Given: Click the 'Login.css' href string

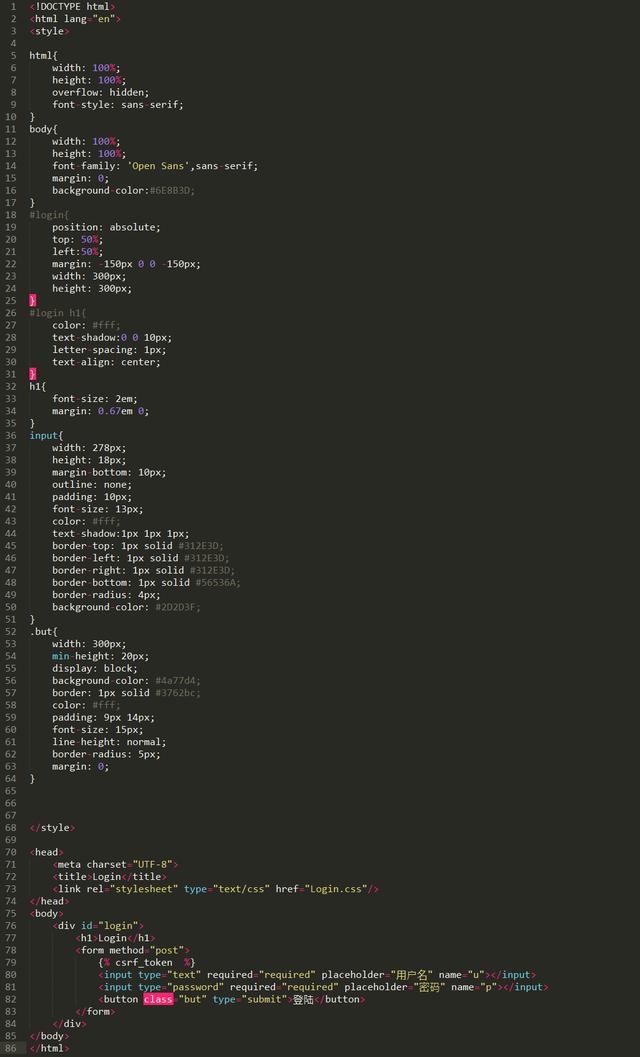Looking at the screenshot, I should click(x=335, y=888).
